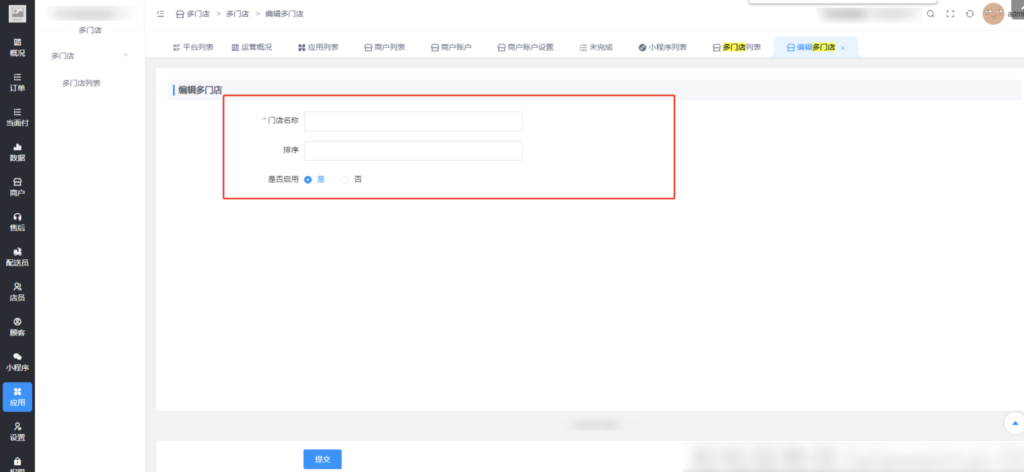Switch to the 运营概况 tab
The image size is (1024, 472).
click(251, 47)
